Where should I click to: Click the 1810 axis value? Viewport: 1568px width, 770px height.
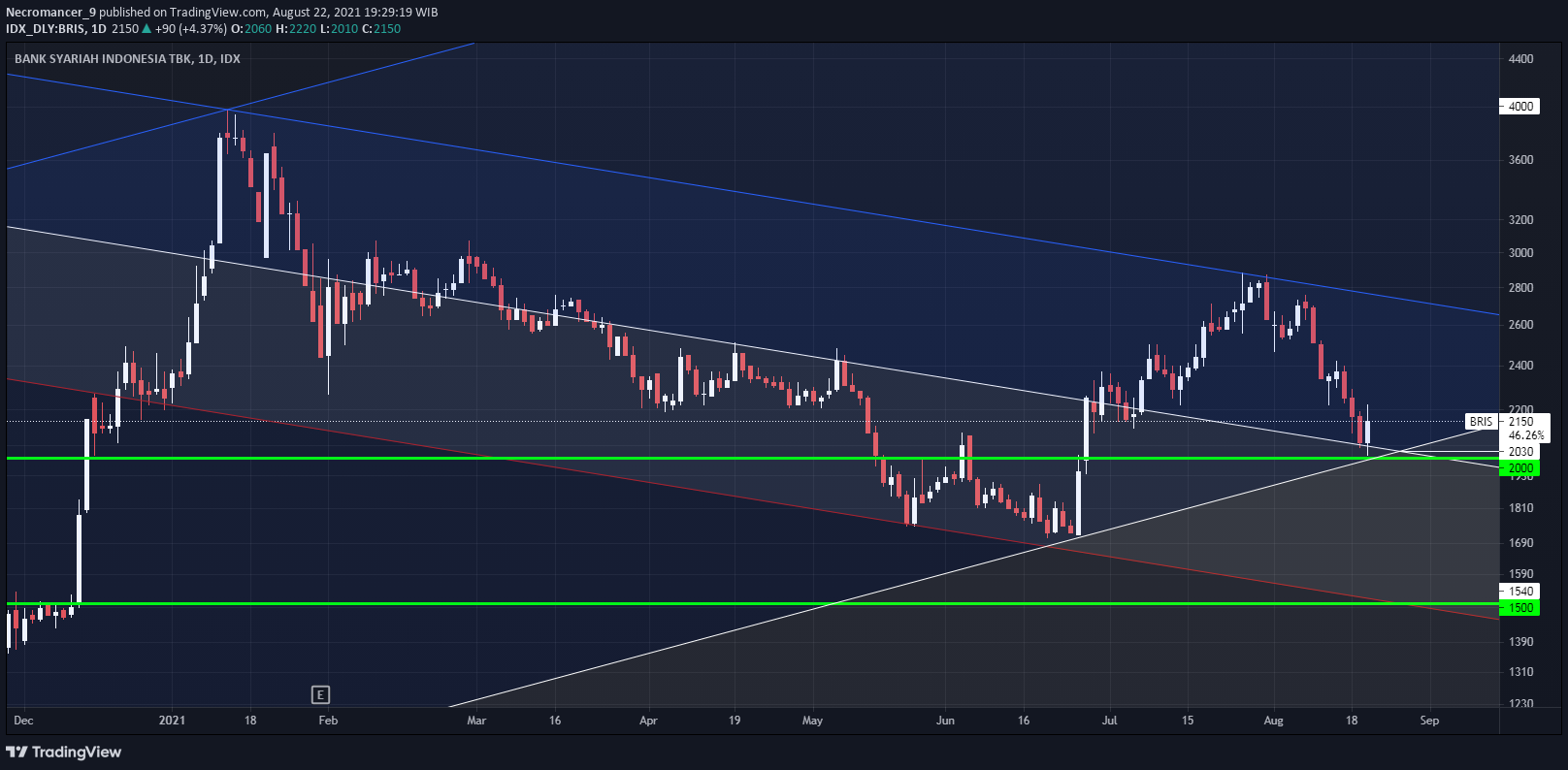pyautogui.click(x=1520, y=507)
